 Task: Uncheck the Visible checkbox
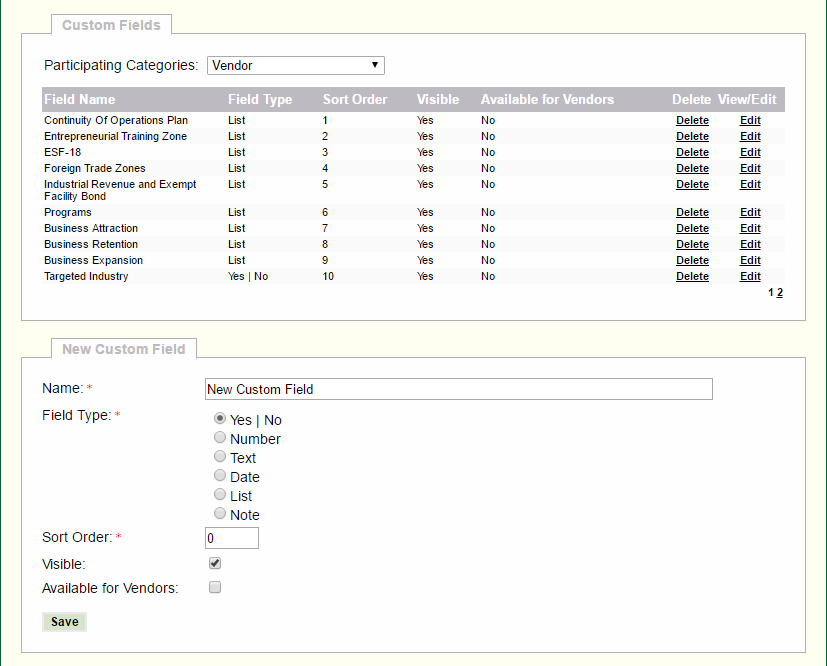point(215,564)
